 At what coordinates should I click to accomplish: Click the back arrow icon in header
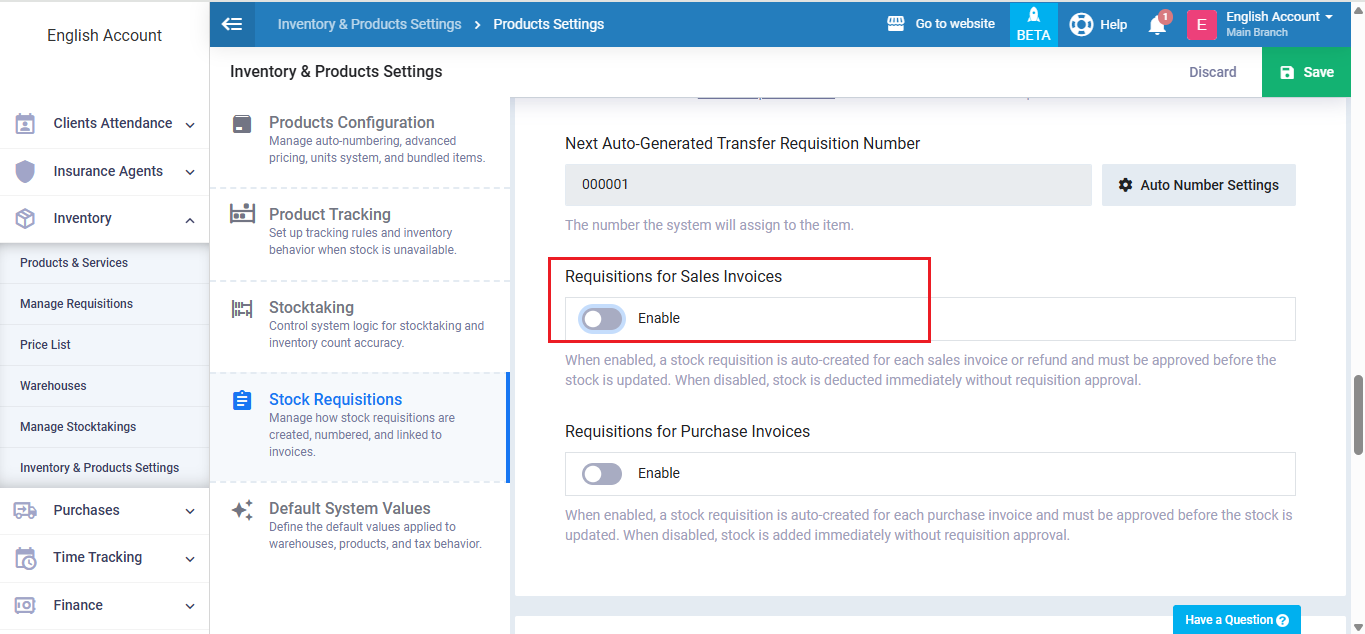(x=232, y=24)
